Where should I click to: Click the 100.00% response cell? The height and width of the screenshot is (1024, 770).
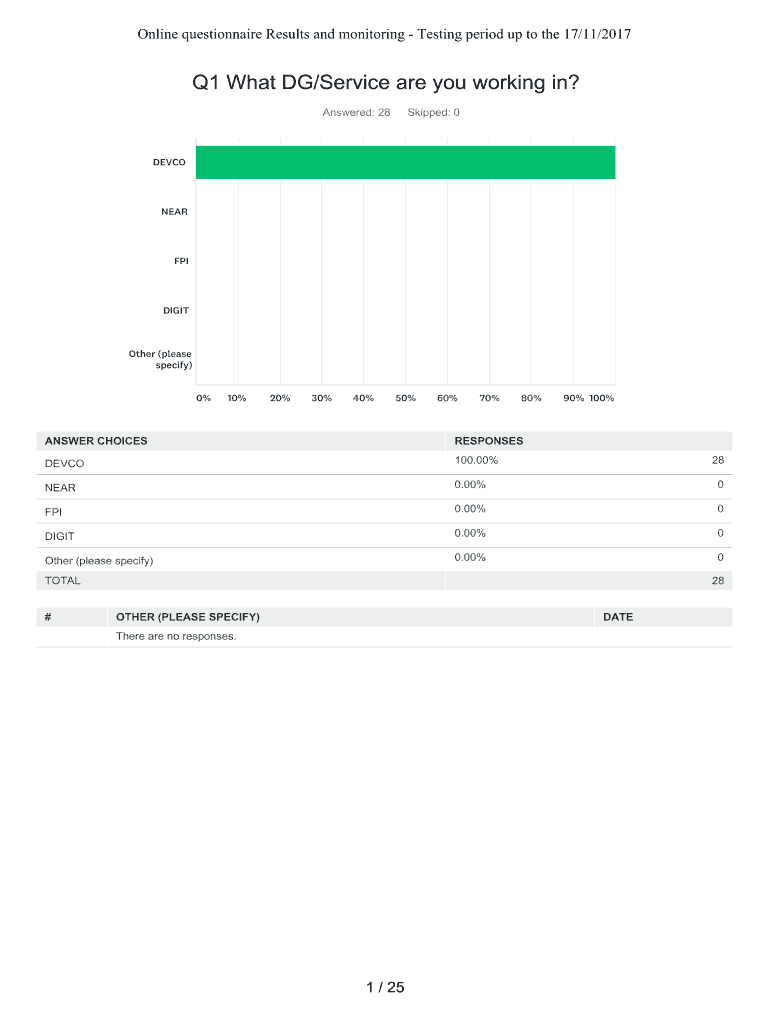476,461
